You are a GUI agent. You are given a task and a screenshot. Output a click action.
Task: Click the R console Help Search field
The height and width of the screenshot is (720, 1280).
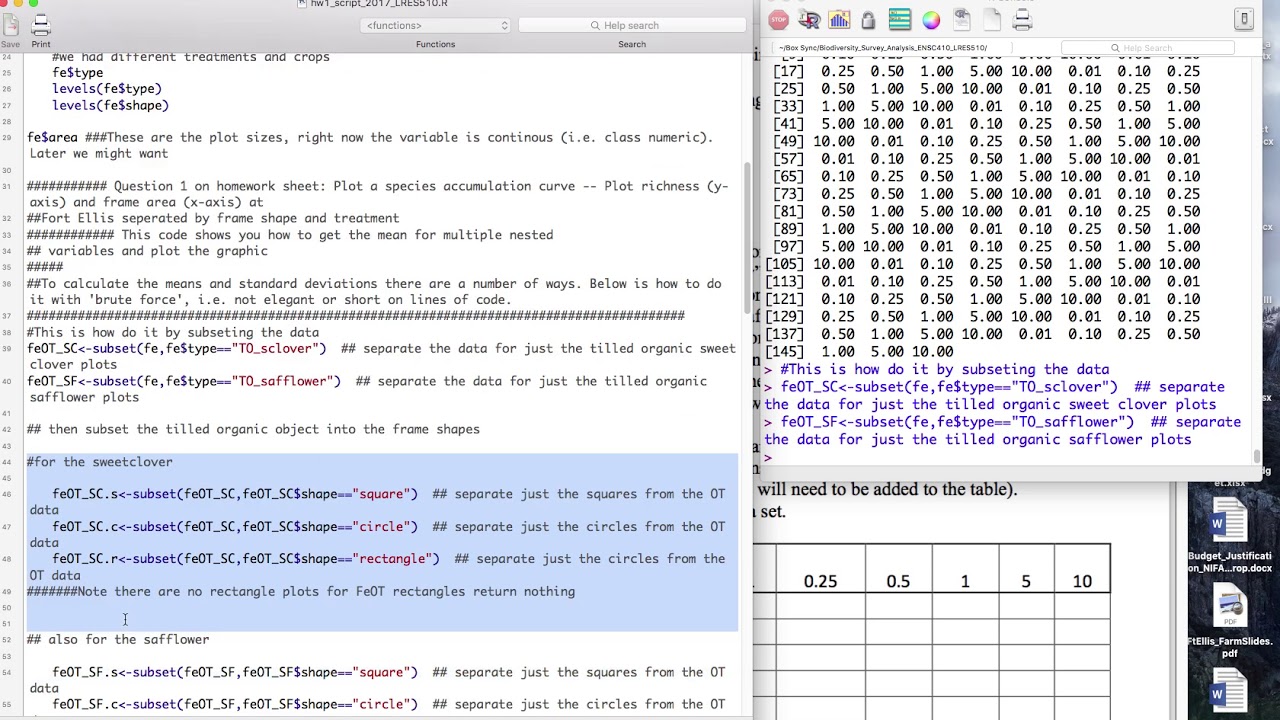tap(1147, 48)
